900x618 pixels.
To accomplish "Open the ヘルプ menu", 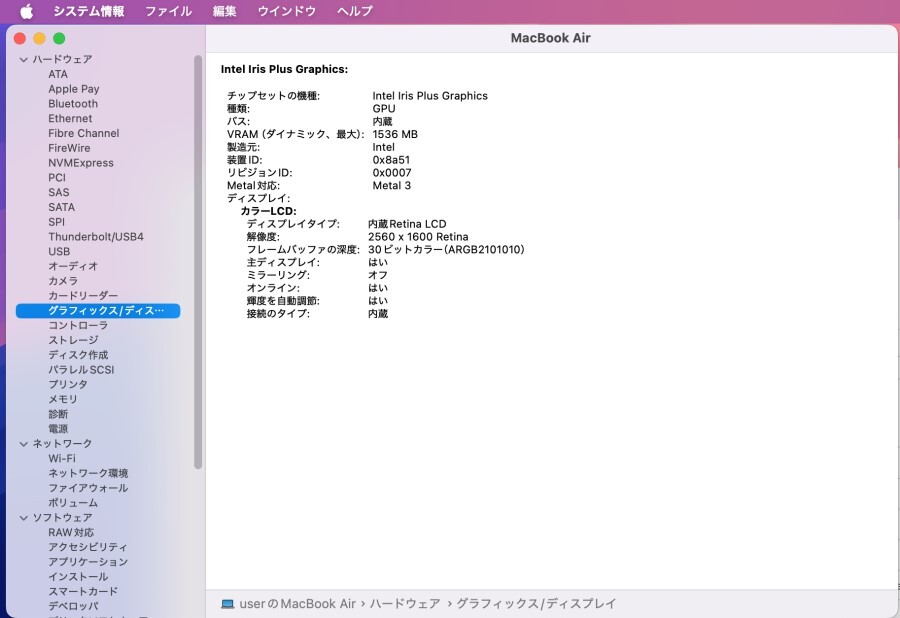I will coord(355,11).
